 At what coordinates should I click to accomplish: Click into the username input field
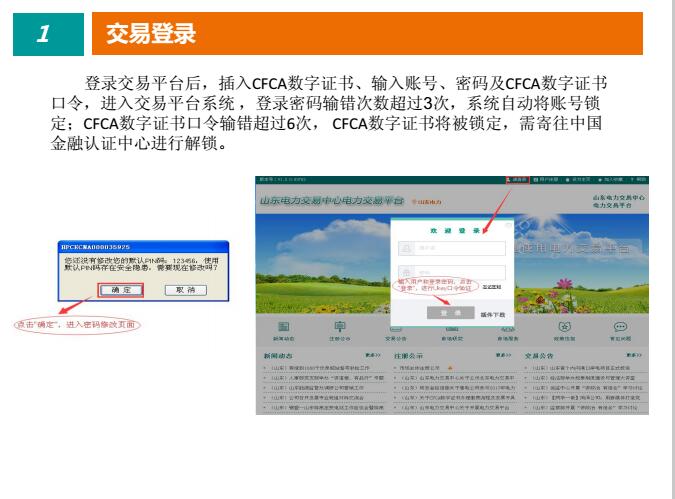[x=460, y=247]
